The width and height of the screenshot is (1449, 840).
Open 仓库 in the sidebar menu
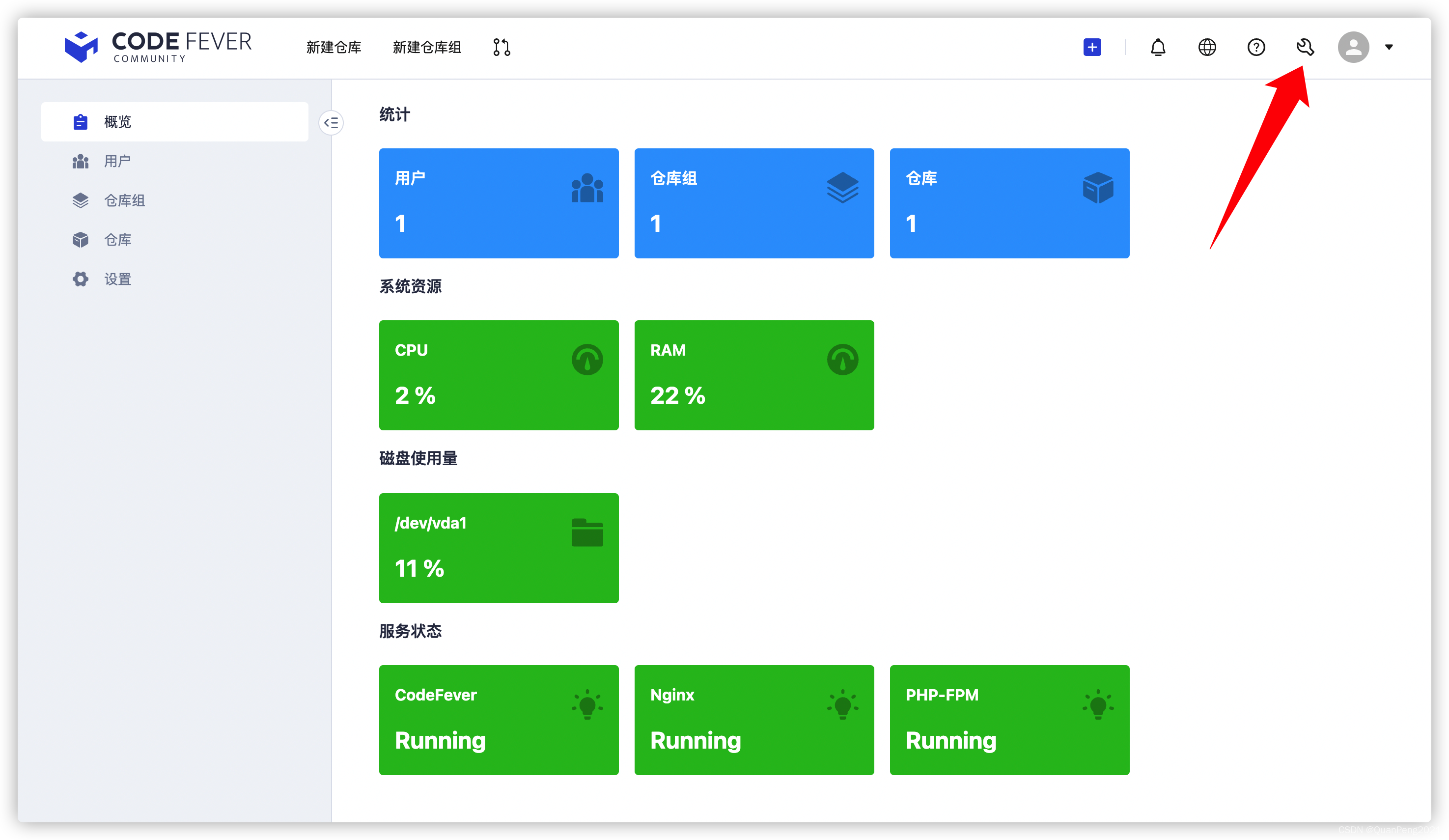117,240
